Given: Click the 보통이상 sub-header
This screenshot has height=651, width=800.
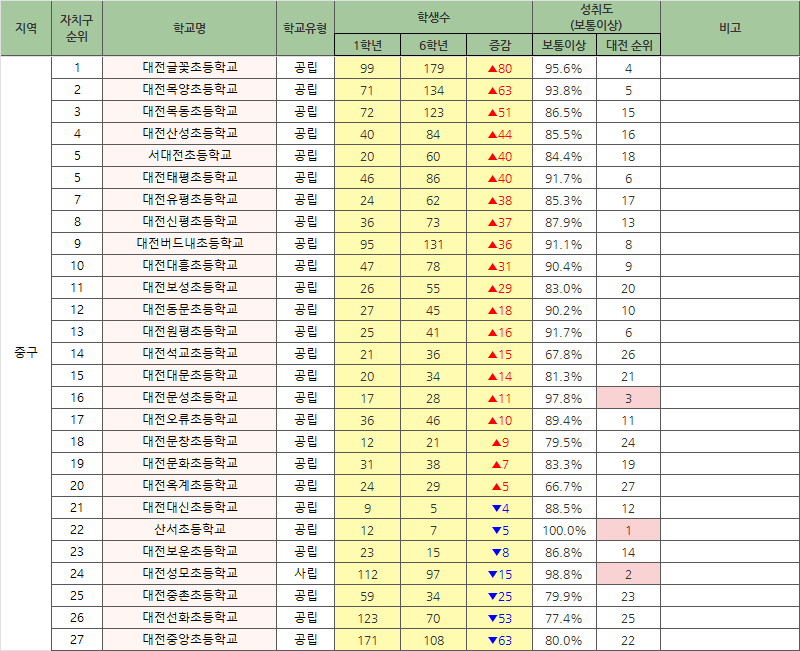Looking at the screenshot, I should tap(564, 45).
